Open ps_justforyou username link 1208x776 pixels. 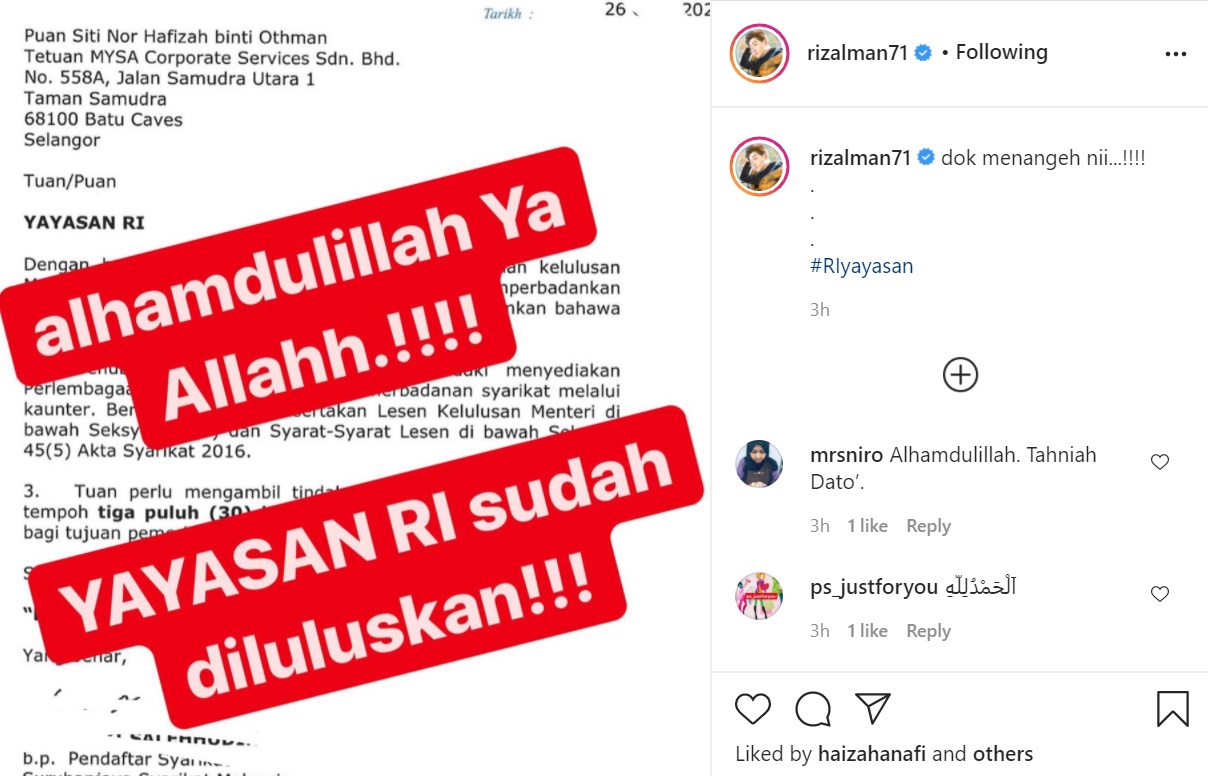(874, 587)
